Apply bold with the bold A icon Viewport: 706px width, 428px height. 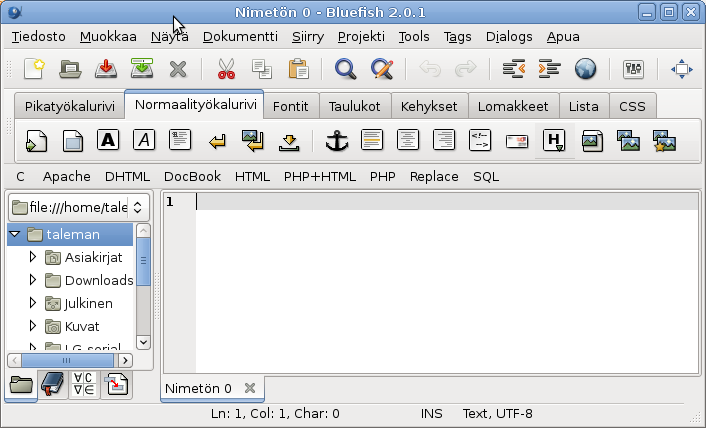[108, 140]
